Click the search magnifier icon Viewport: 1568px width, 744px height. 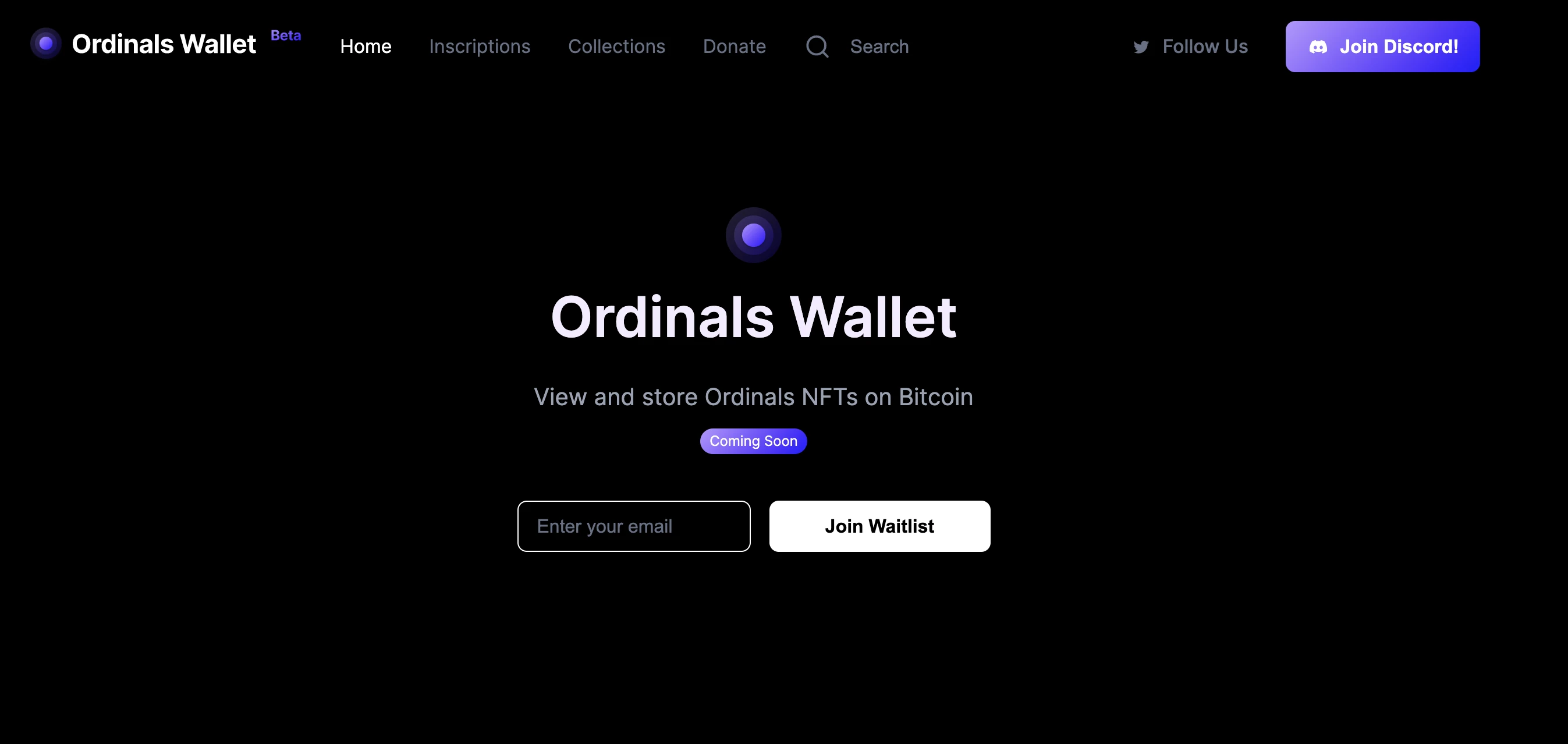point(819,45)
